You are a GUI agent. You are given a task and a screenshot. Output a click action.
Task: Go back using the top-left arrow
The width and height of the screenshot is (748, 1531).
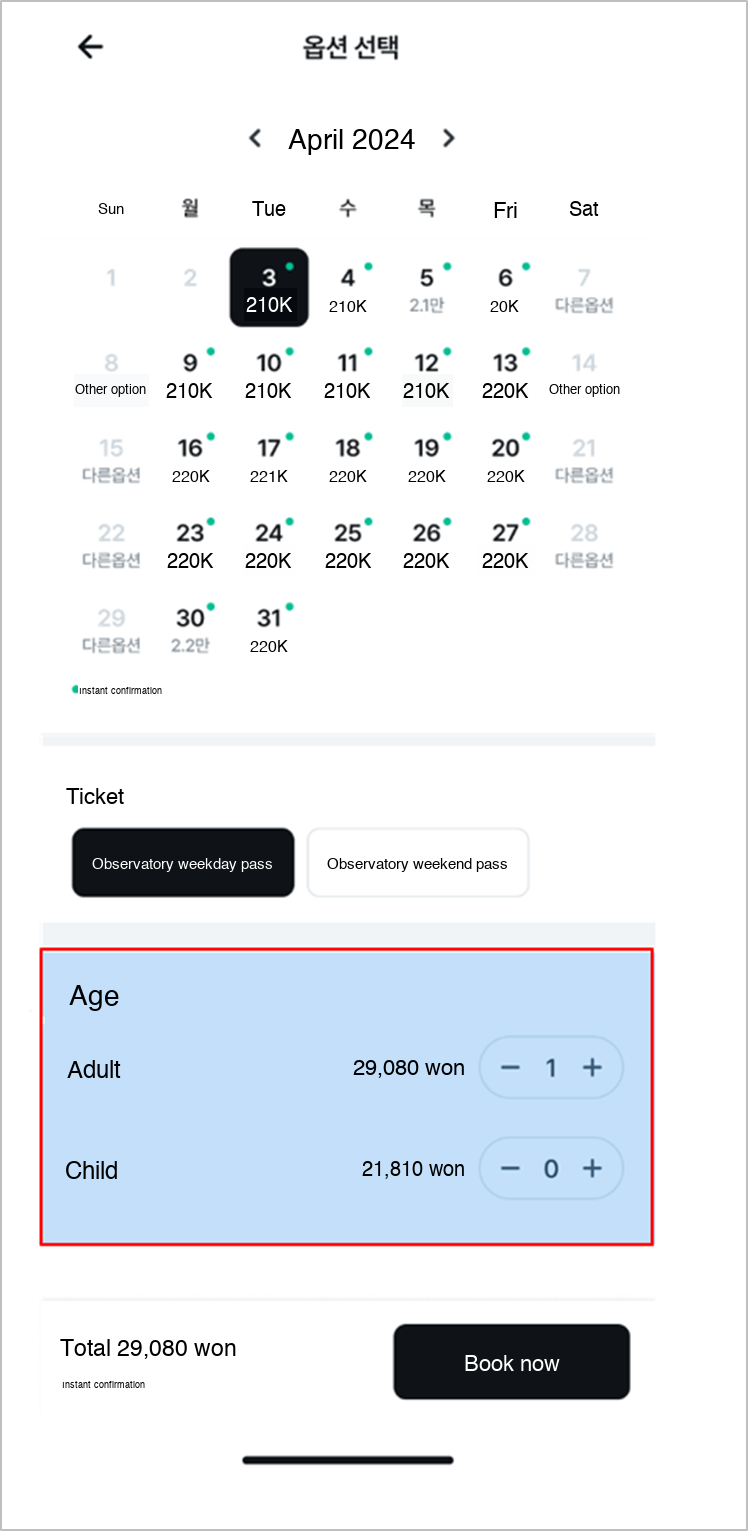[x=91, y=46]
